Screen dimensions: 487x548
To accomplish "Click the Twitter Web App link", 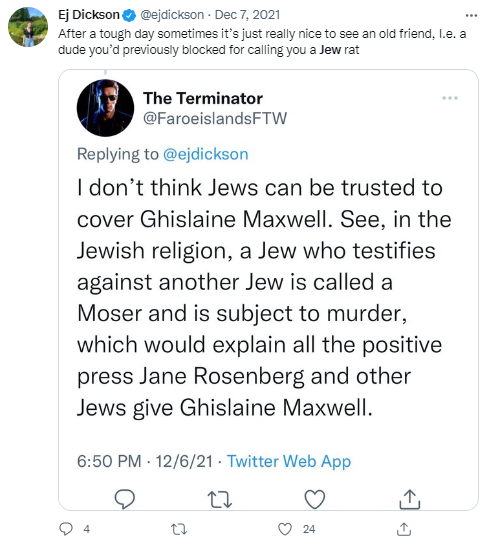I will [289, 461].
